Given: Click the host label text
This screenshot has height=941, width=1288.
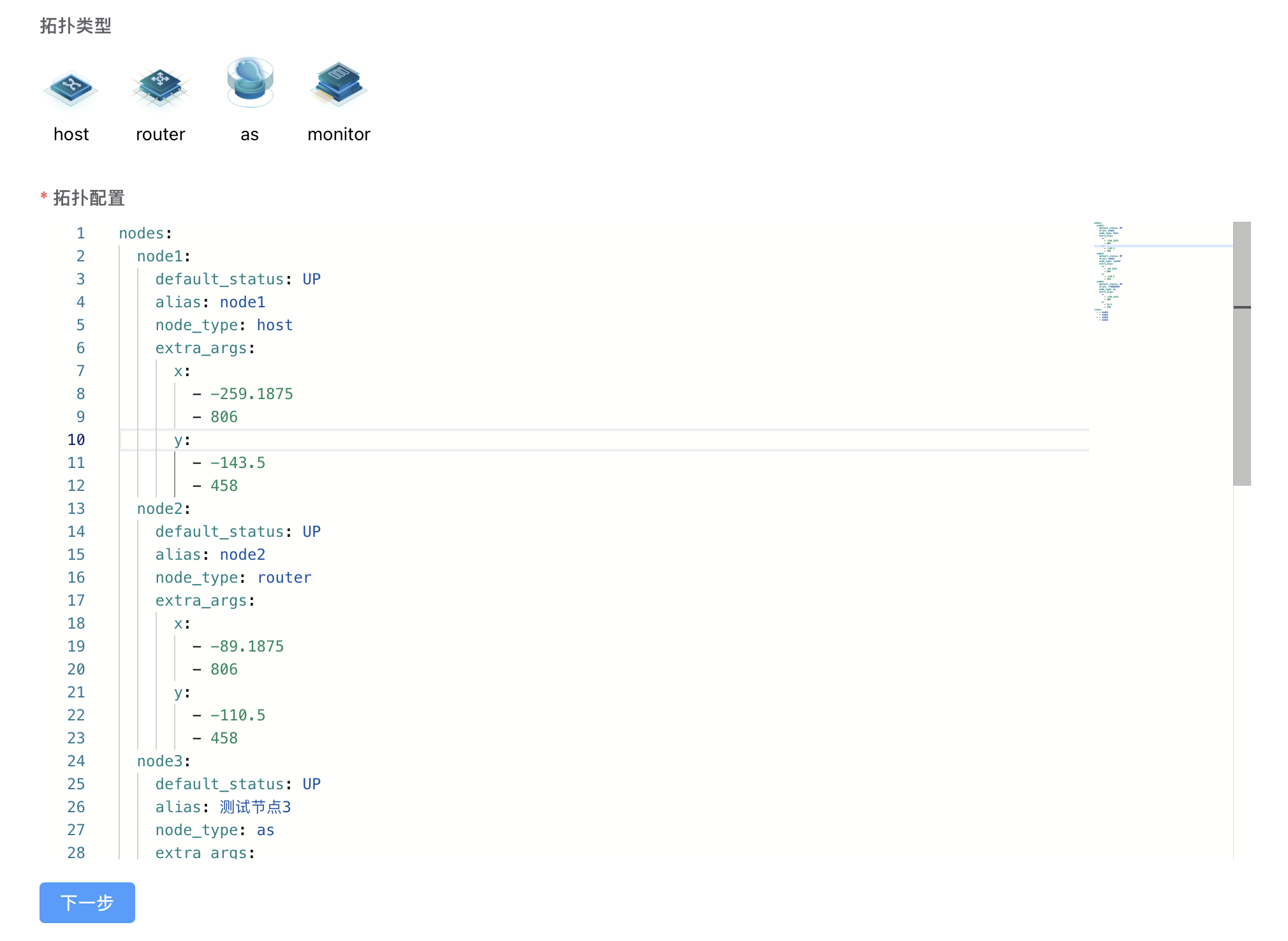Looking at the screenshot, I should (71, 134).
